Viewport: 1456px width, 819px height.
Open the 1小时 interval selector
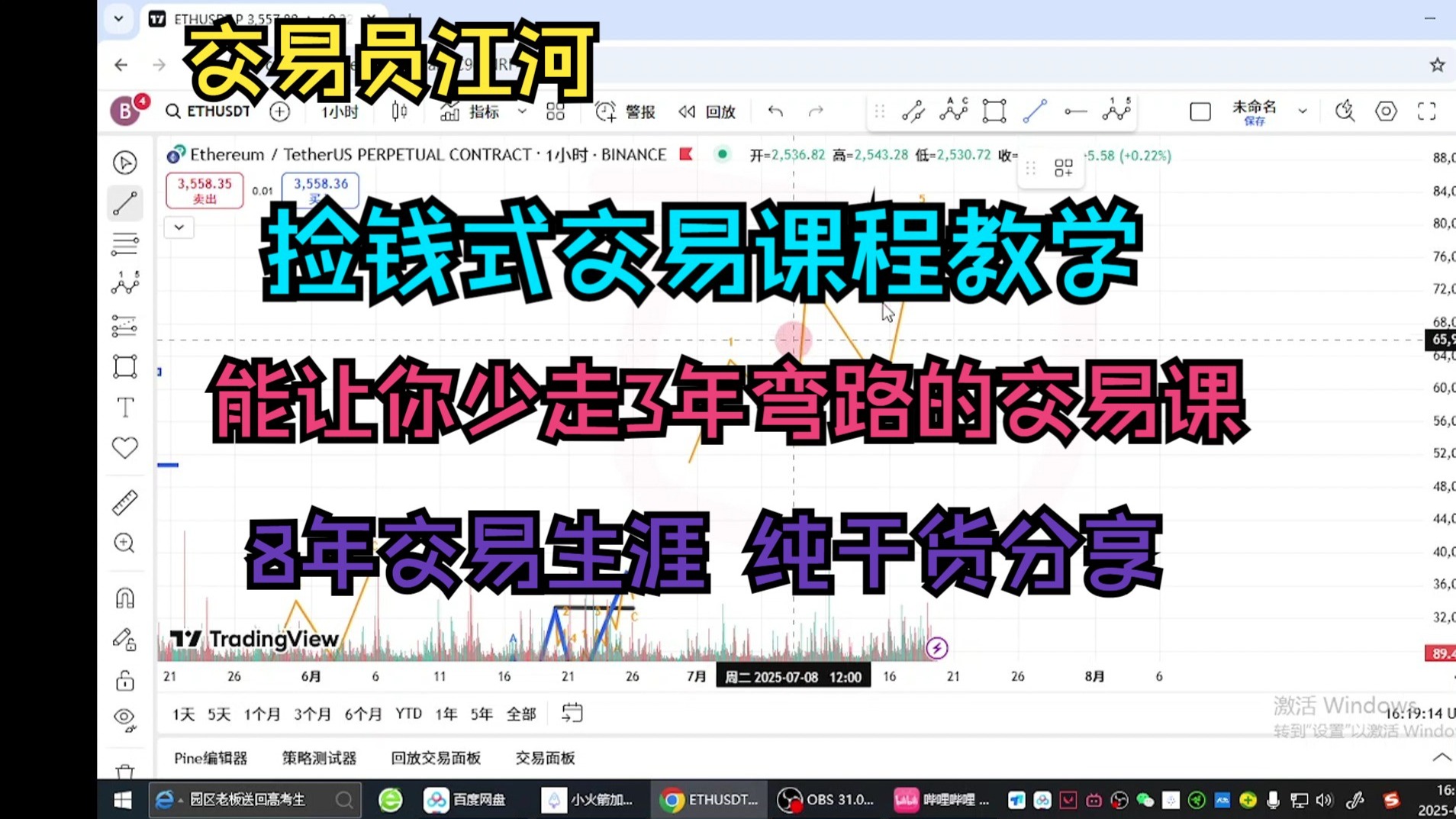340,111
